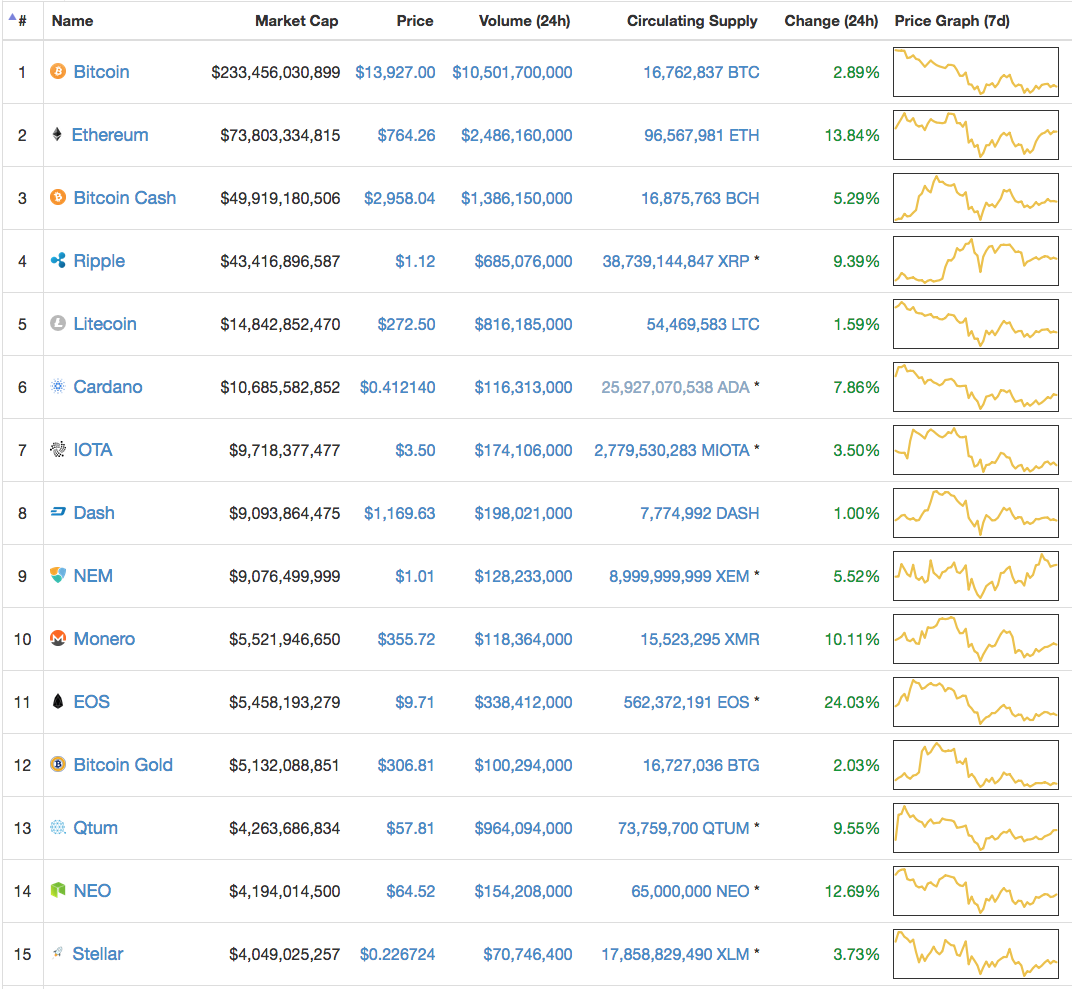Click the NEO green logo icon
Image resolution: width=1087 pixels, height=989 pixels.
58,890
